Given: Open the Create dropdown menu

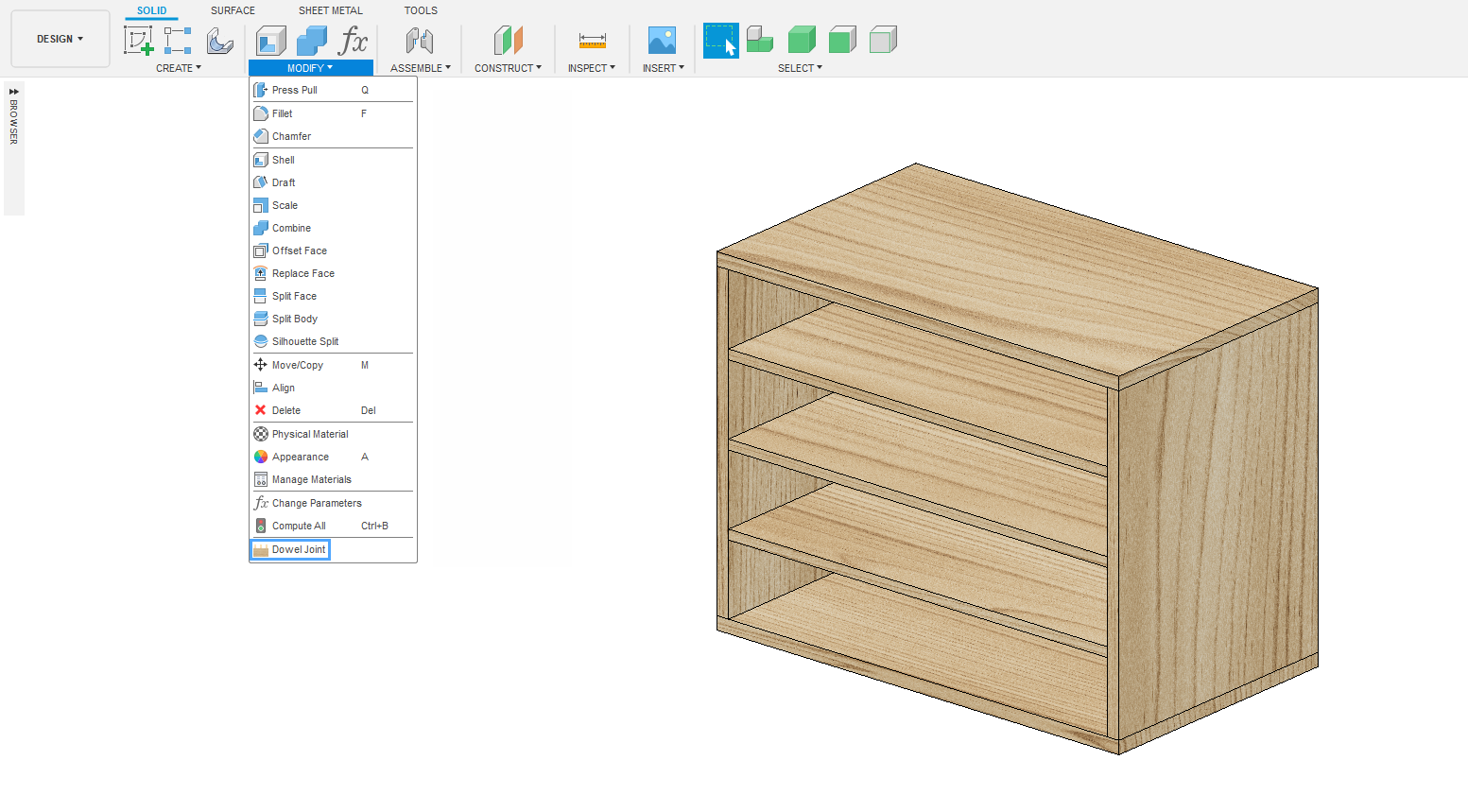Looking at the screenshot, I should [178, 68].
